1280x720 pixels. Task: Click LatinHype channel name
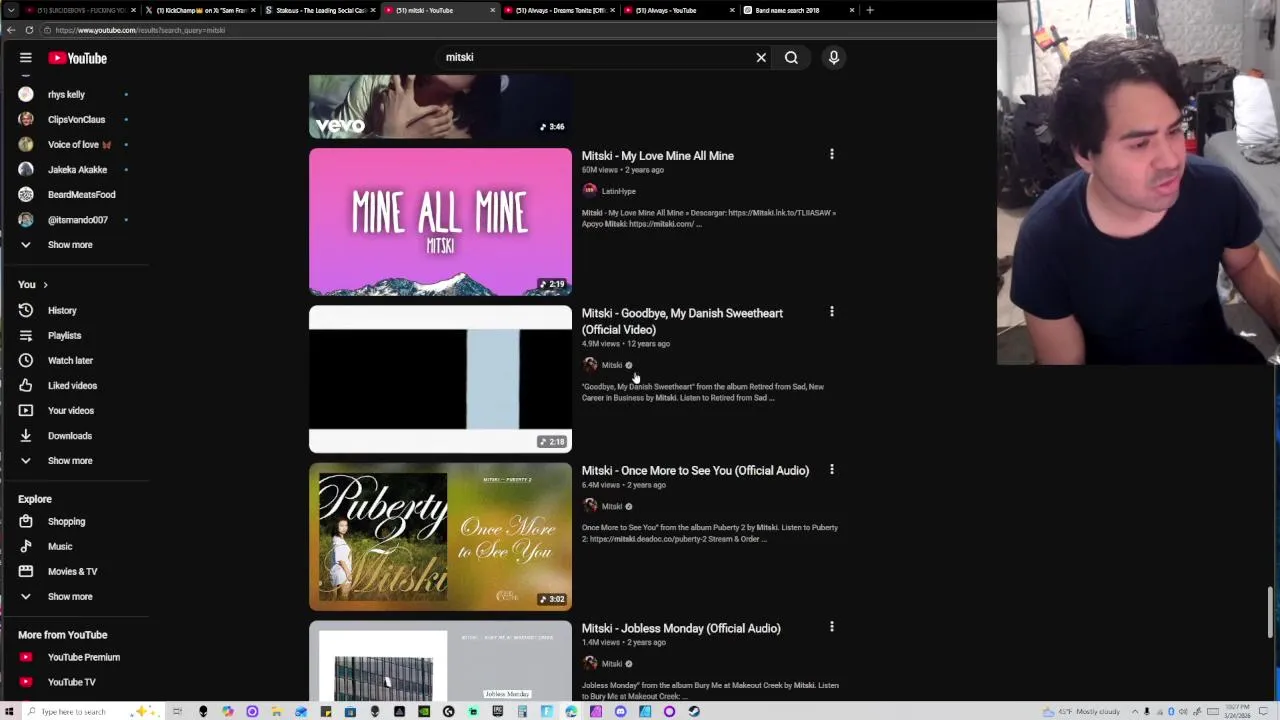(x=618, y=191)
